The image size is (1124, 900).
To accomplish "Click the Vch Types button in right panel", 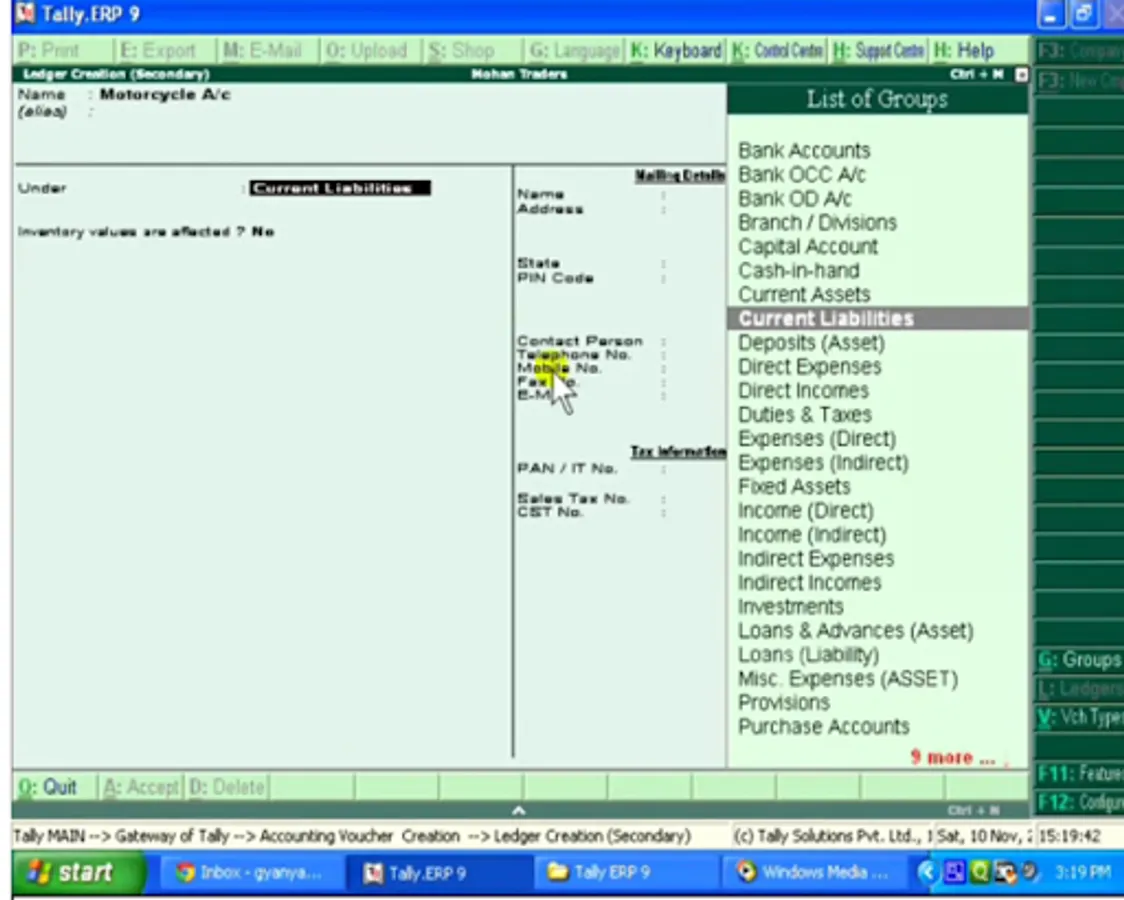I will point(1080,717).
